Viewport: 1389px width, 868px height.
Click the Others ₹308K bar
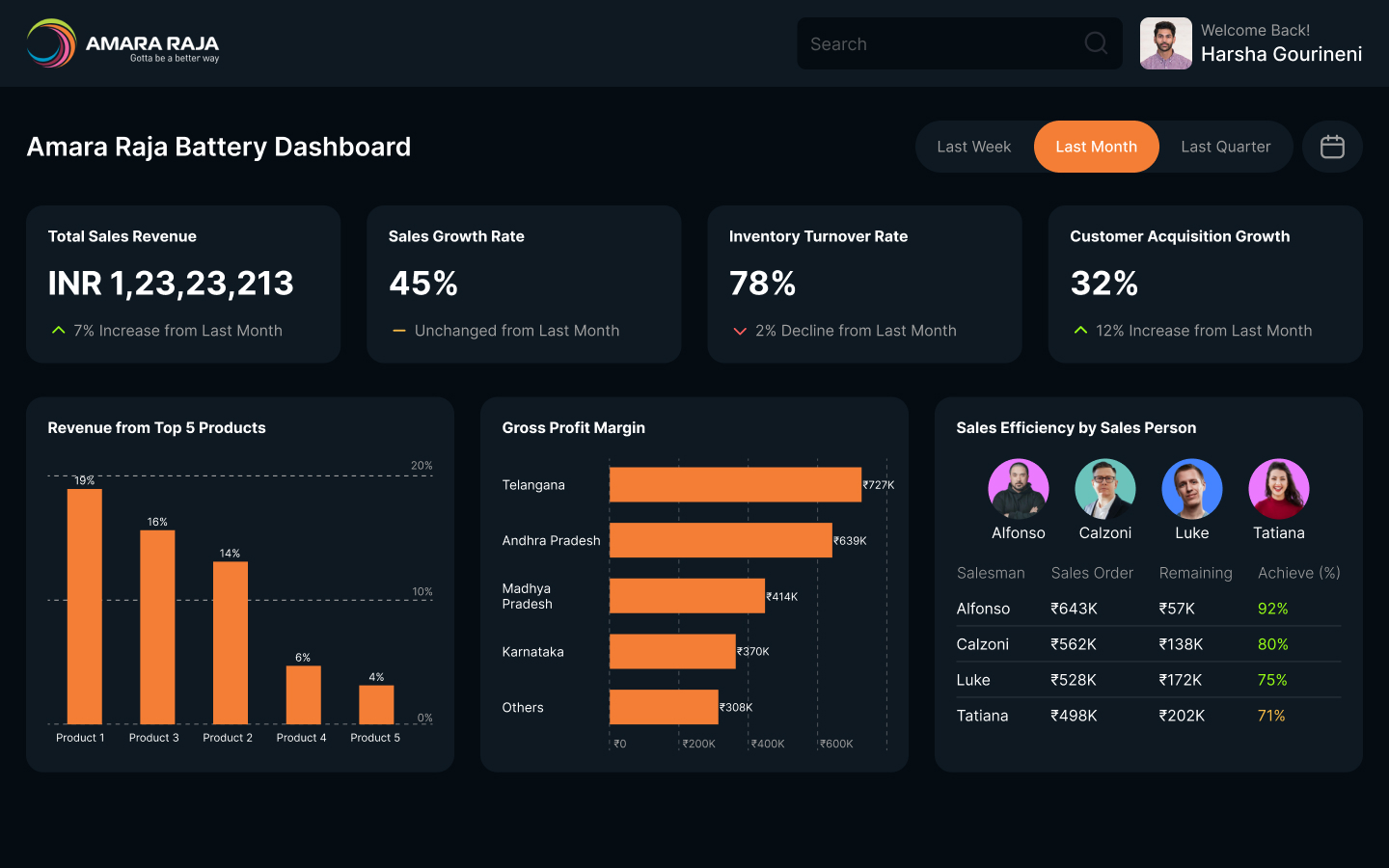pos(664,707)
